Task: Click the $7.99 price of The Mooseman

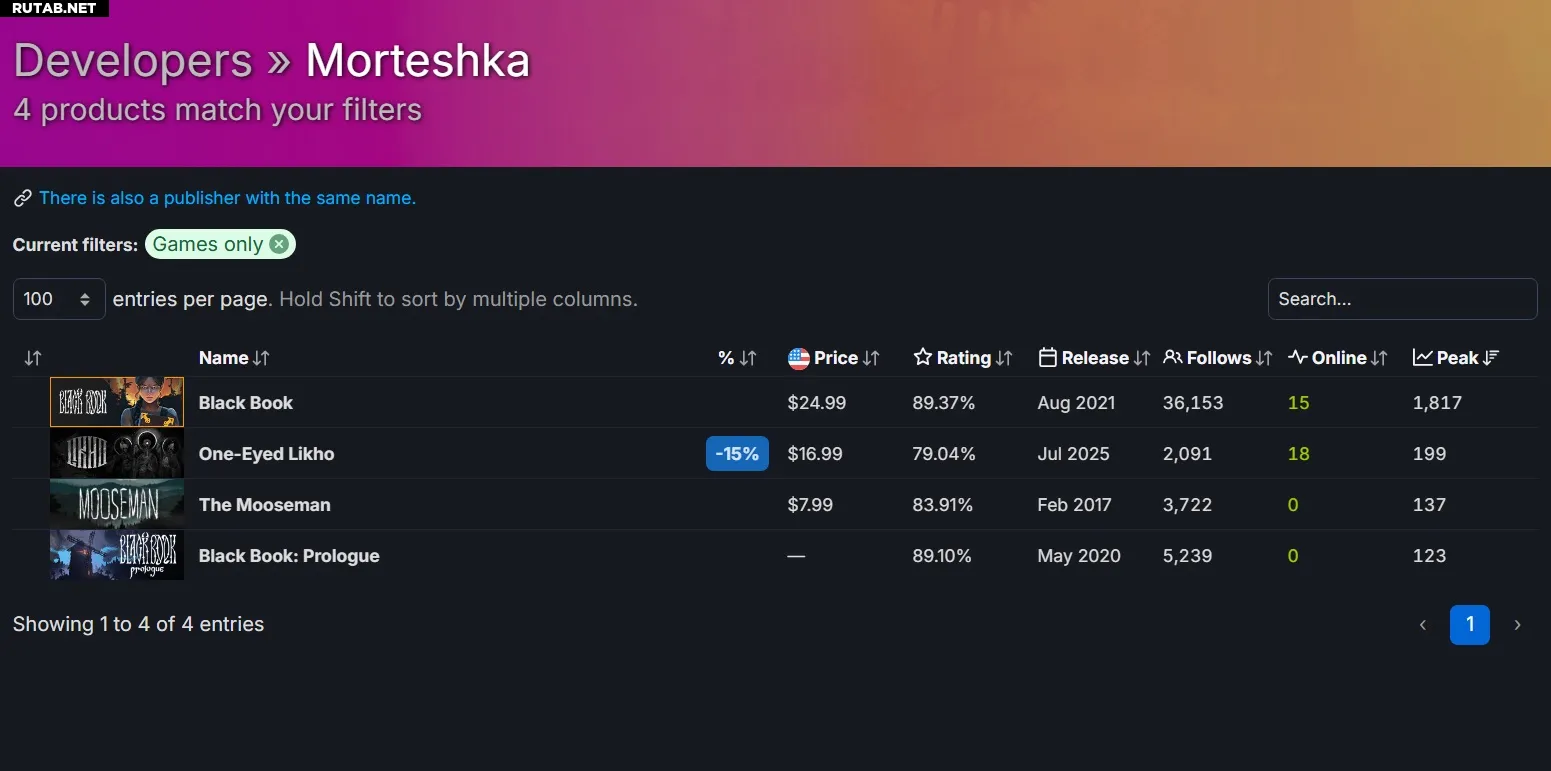Action: (810, 505)
